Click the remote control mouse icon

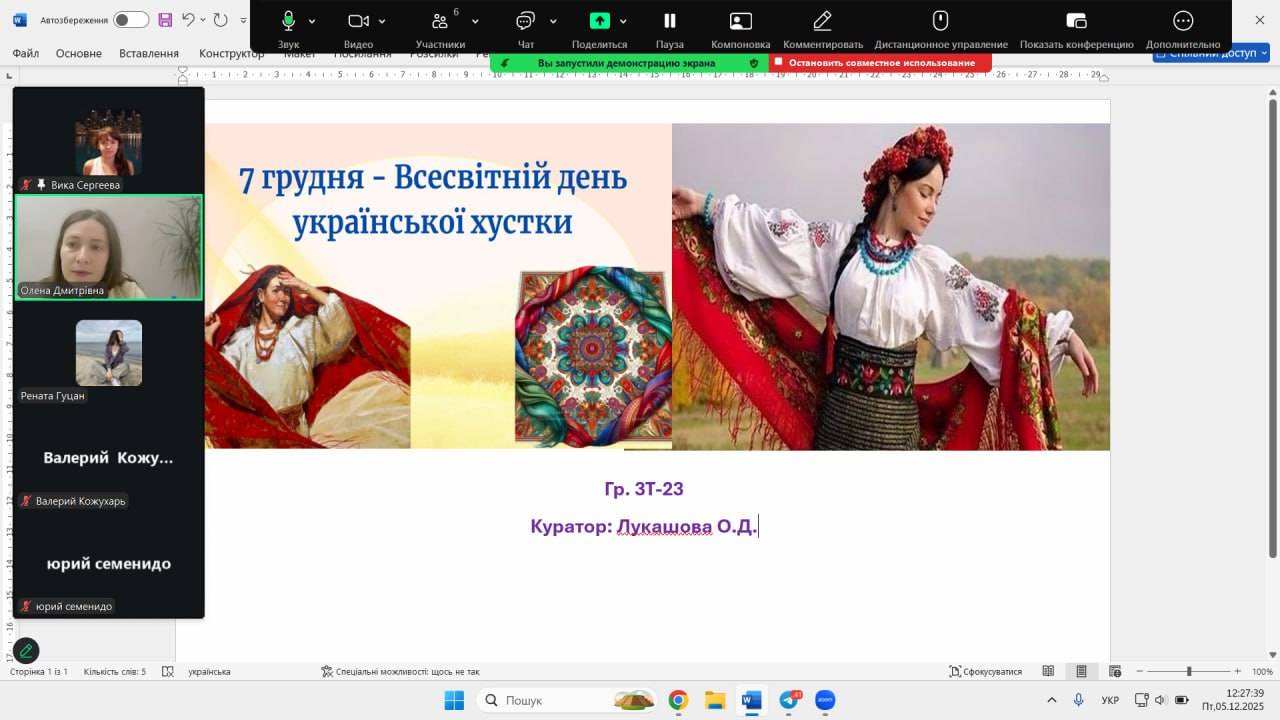coord(940,21)
